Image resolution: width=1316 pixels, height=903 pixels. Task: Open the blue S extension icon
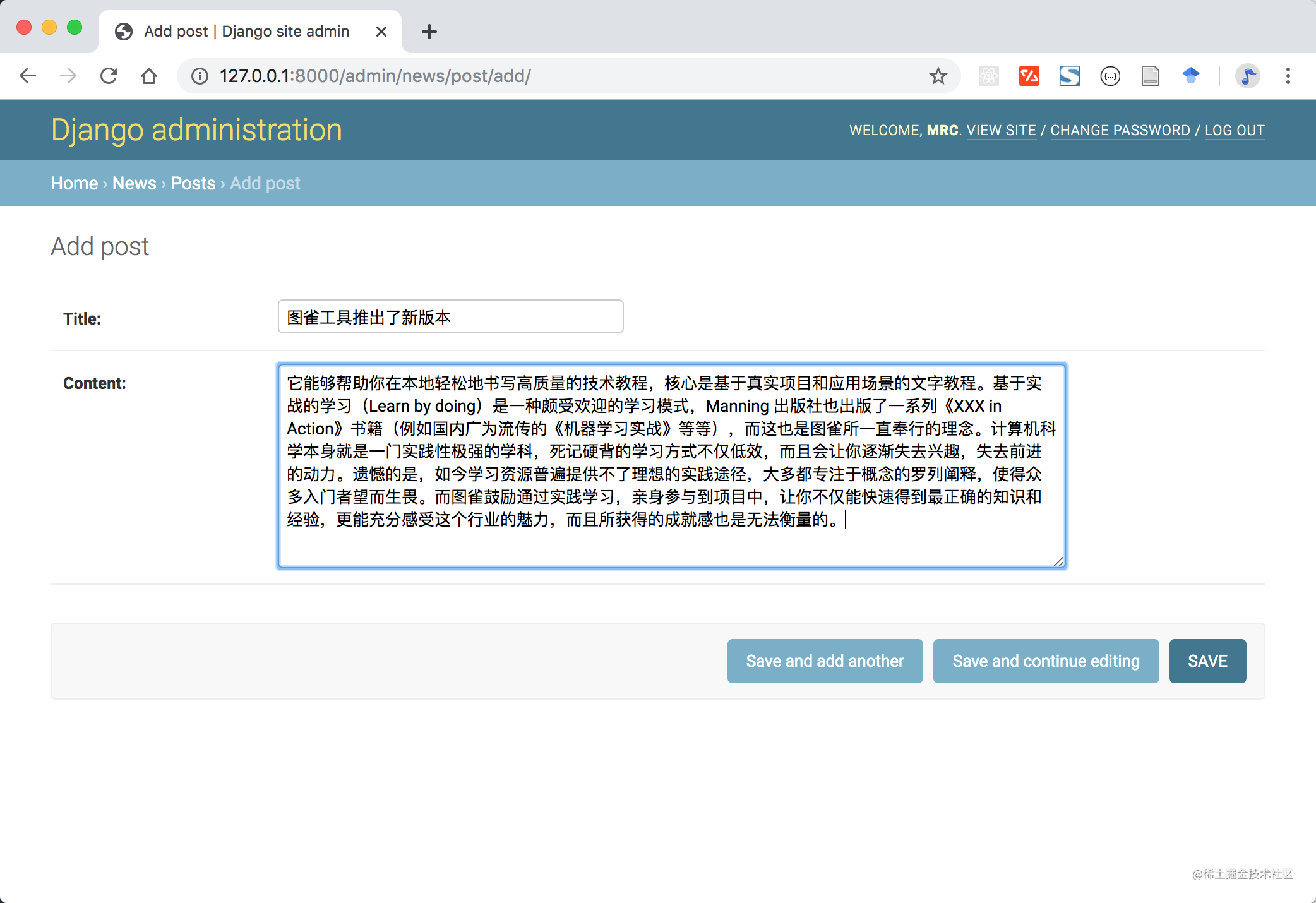[1070, 76]
